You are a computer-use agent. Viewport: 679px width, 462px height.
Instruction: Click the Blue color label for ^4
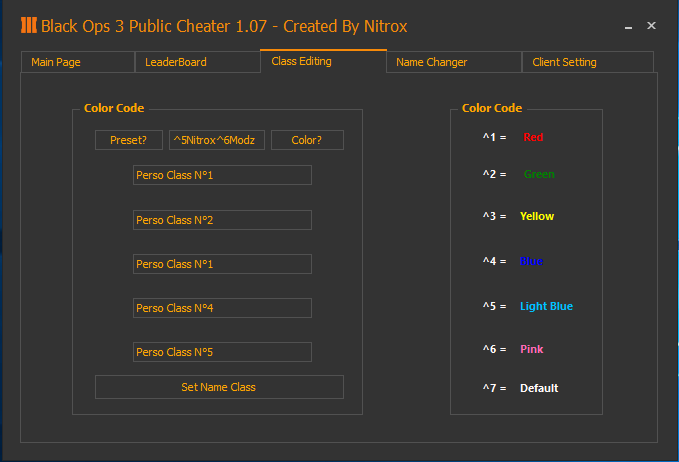[x=531, y=261]
